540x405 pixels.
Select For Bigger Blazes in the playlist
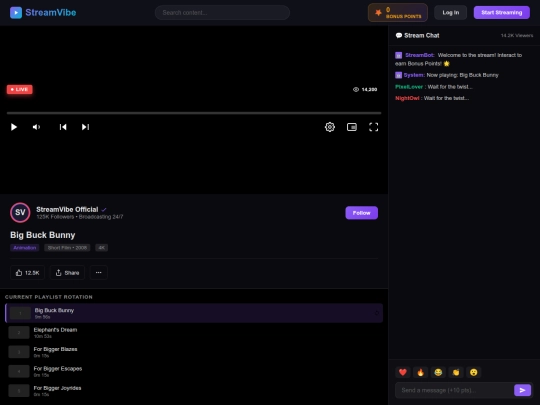point(194,352)
